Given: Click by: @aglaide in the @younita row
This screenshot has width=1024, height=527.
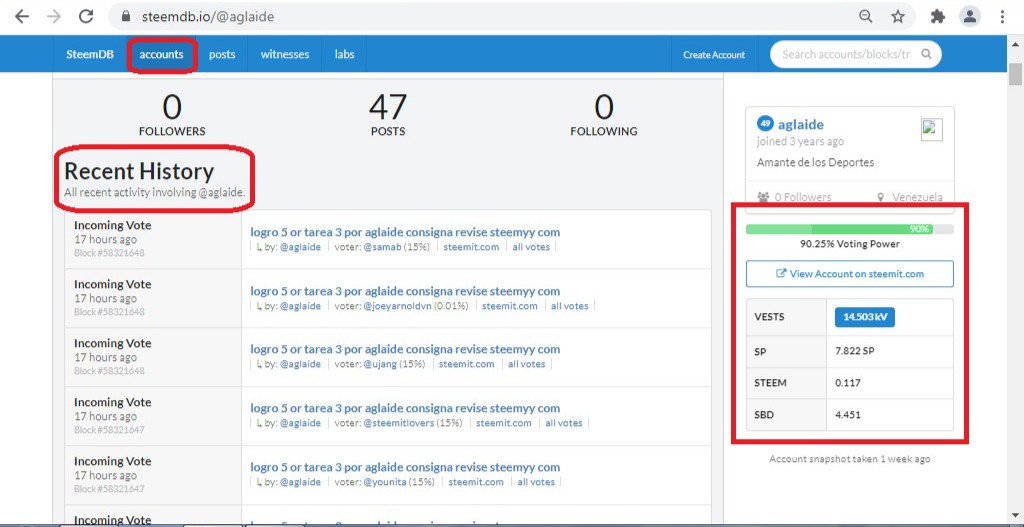Looking at the screenshot, I should (x=300, y=482).
